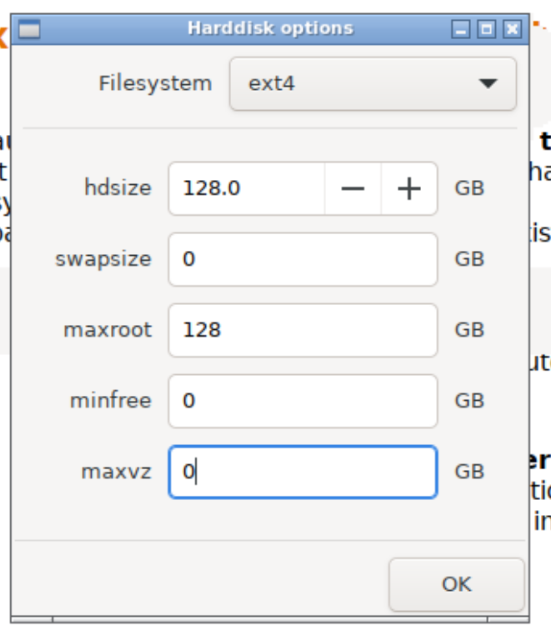Screen dimensions: 551x636
Task: Increase hdsize with the plus button
Action: pos(409,189)
